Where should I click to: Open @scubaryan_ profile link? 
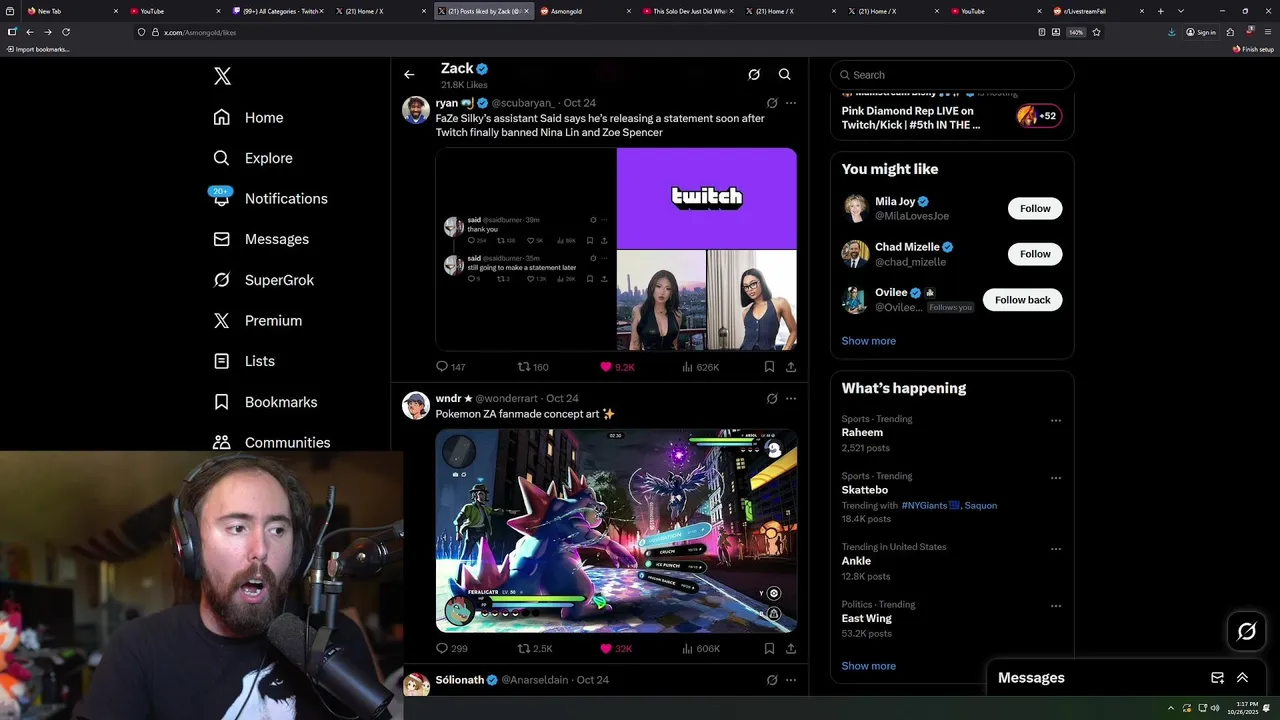[x=523, y=103]
